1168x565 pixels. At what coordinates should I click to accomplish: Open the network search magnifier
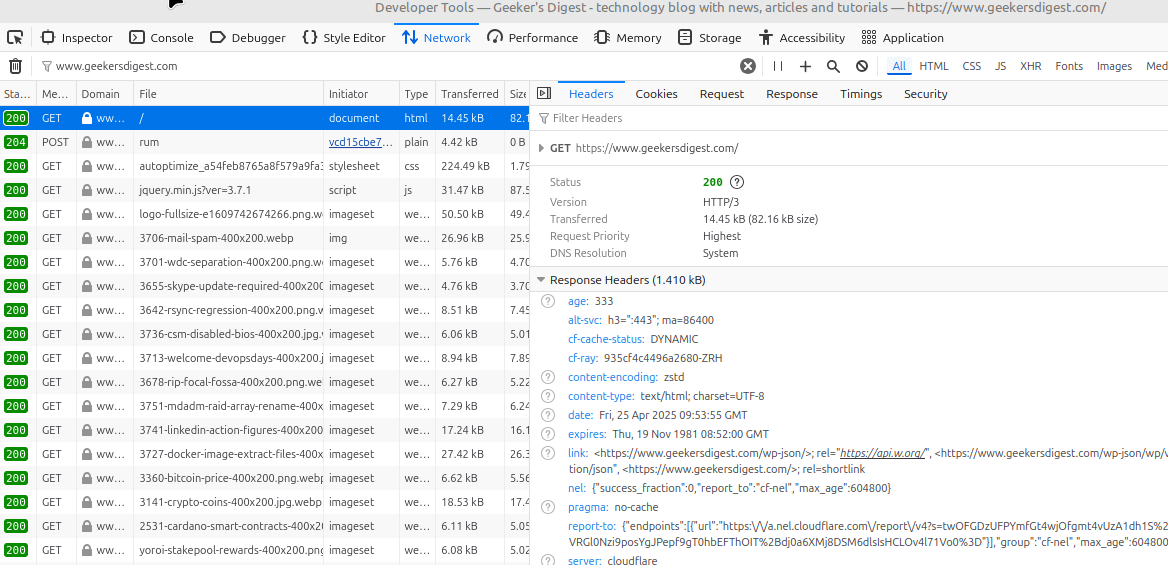(833, 66)
